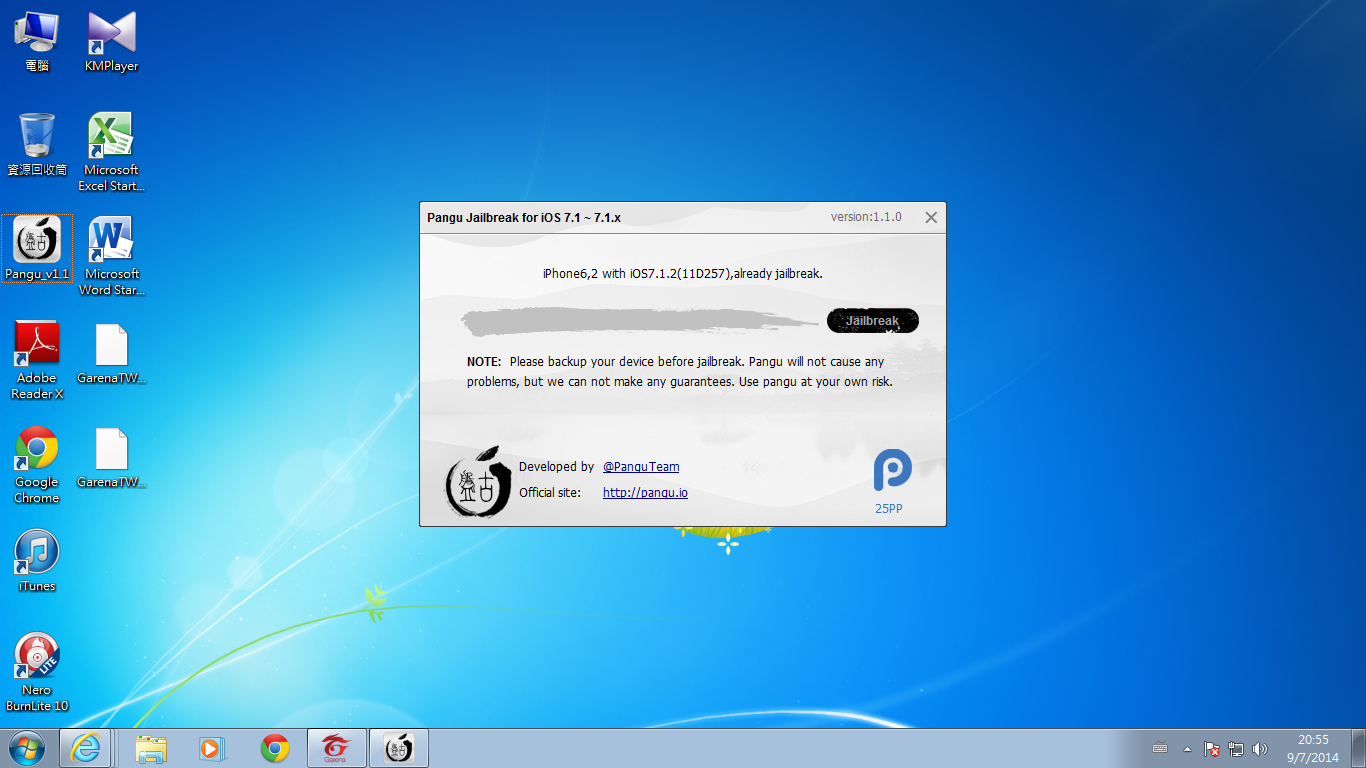
Task: Open the @PanguTeam link
Action: pos(641,467)
